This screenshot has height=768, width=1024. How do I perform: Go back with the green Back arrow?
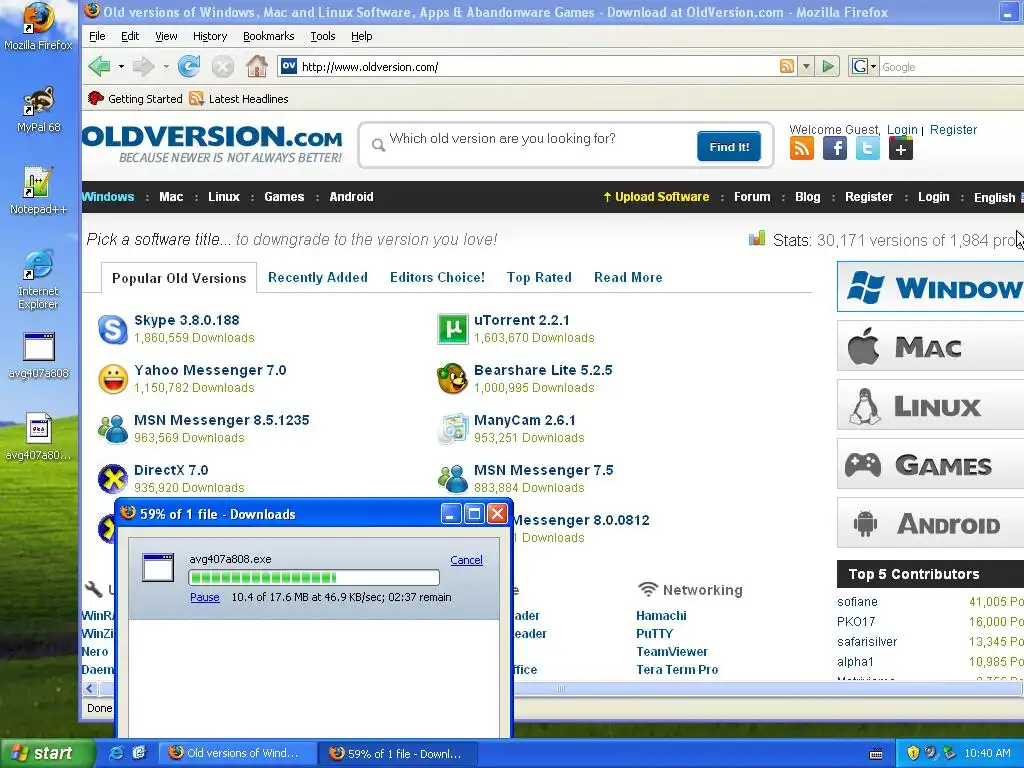(x=99, y=66)
